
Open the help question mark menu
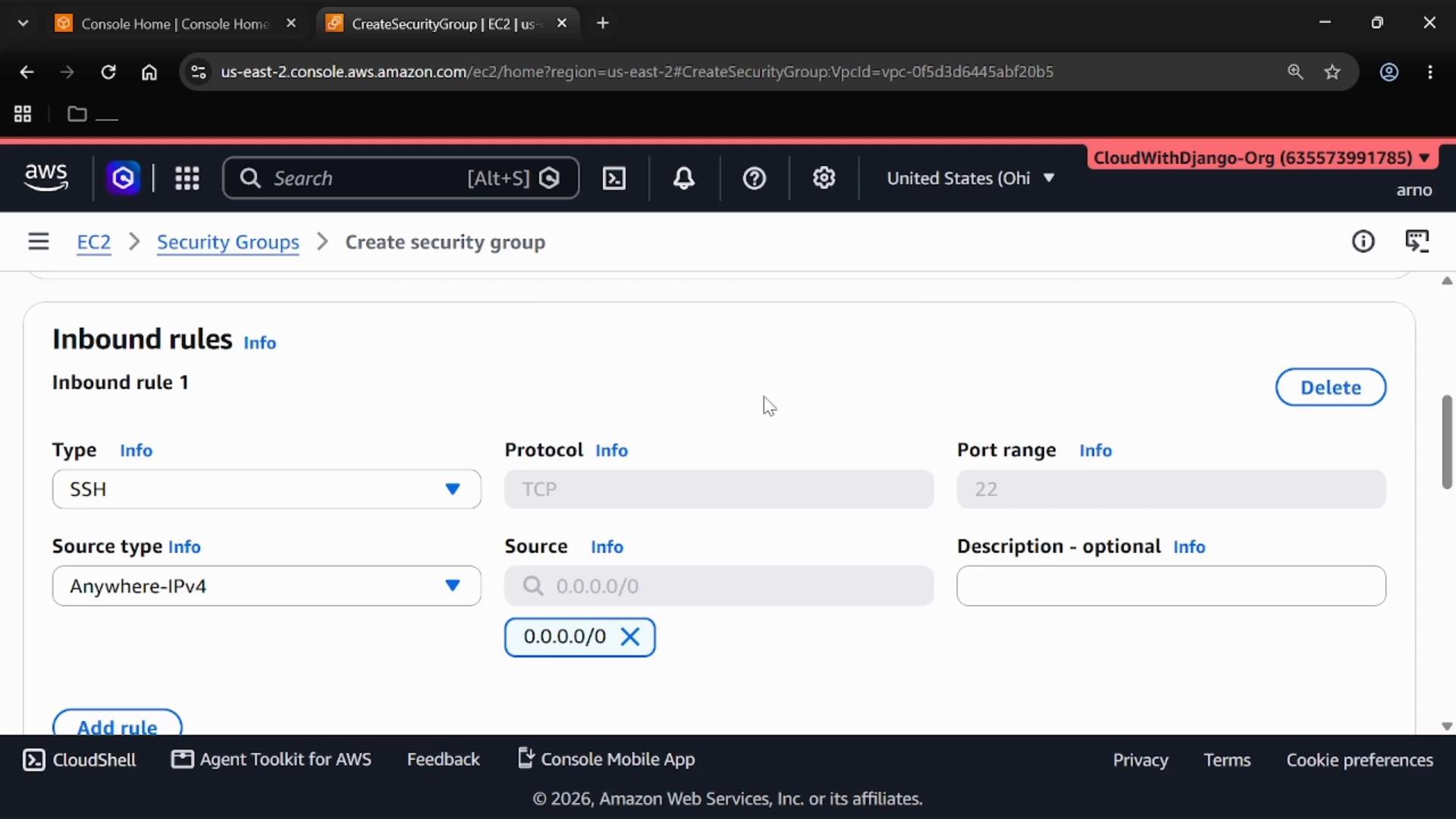pyautogui.click(x=754, y=178)
